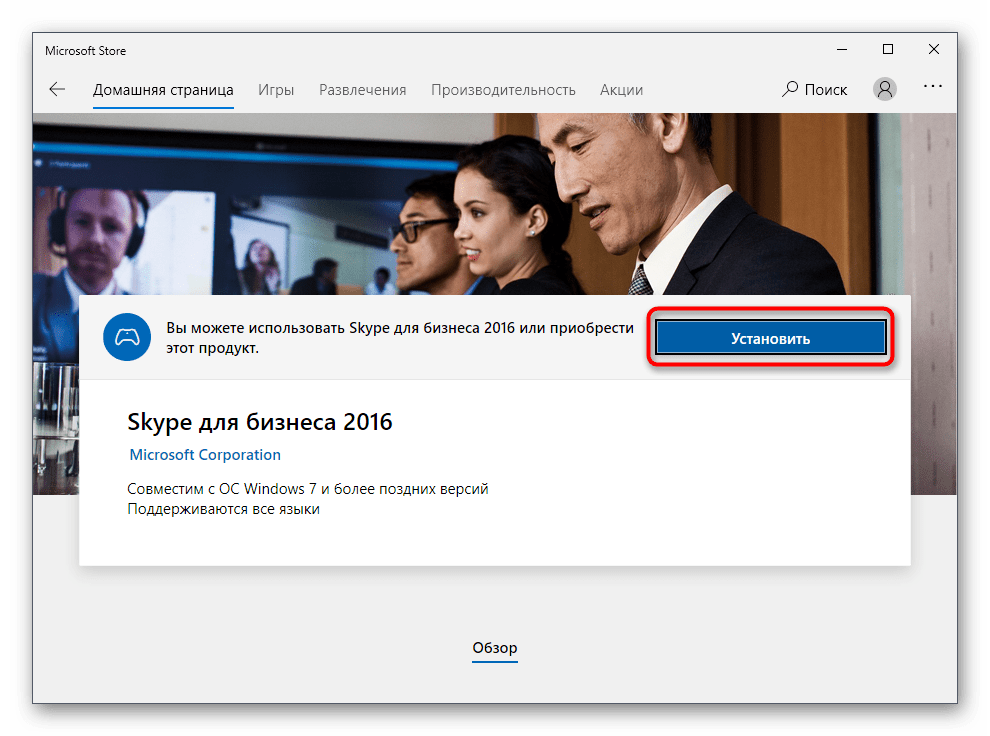Viewport: 990px width, 736px height.
Task: Go back using the arrow icon
Action: click(x=57, y=89)
